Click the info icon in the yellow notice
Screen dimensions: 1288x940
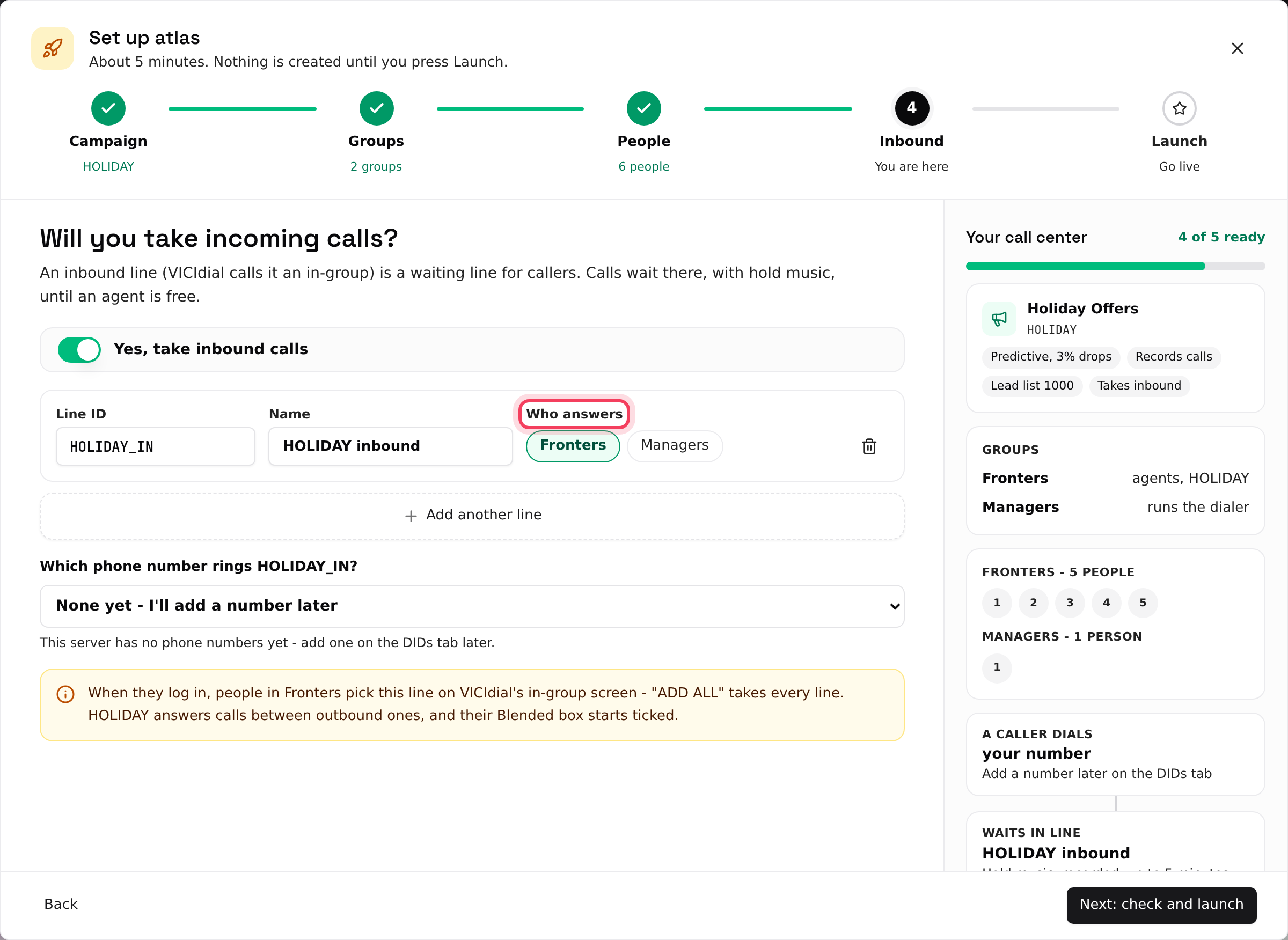click(65, 694)
